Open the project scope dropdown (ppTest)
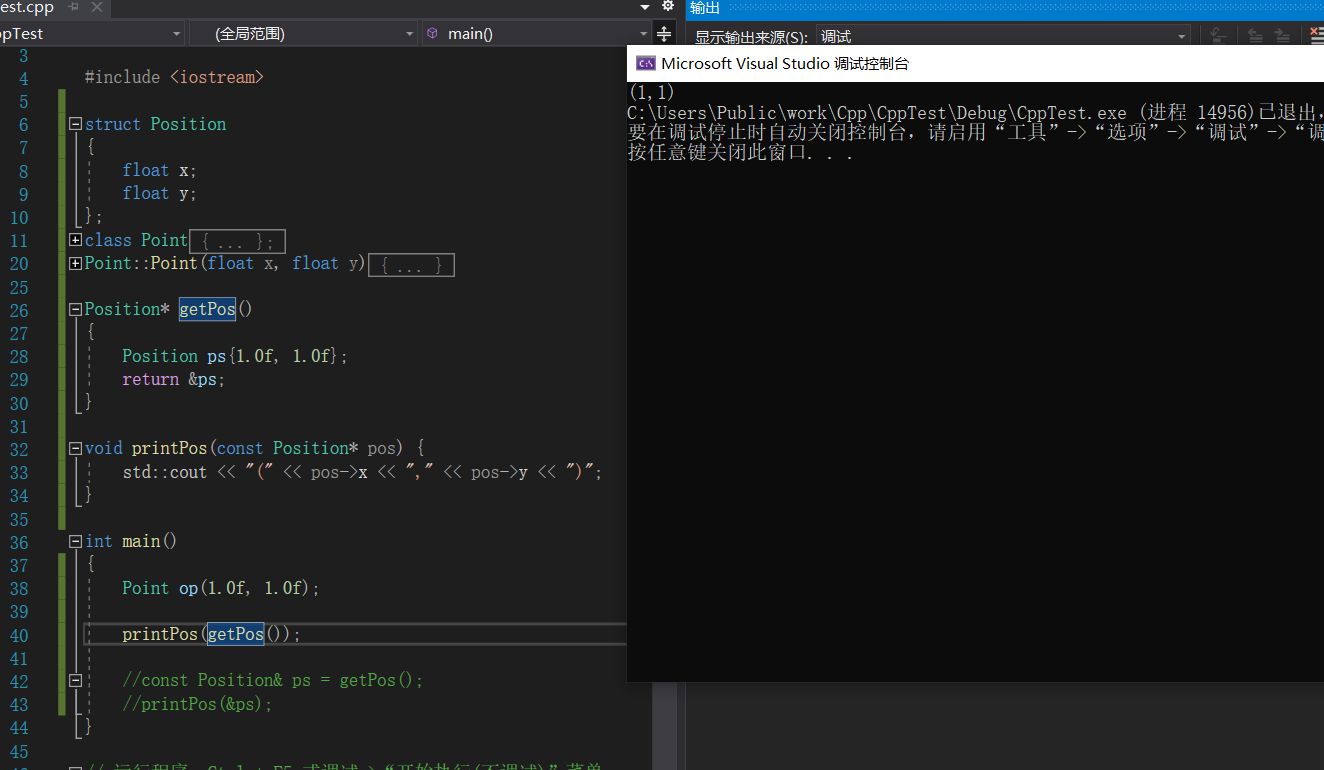 coord(92,34)
